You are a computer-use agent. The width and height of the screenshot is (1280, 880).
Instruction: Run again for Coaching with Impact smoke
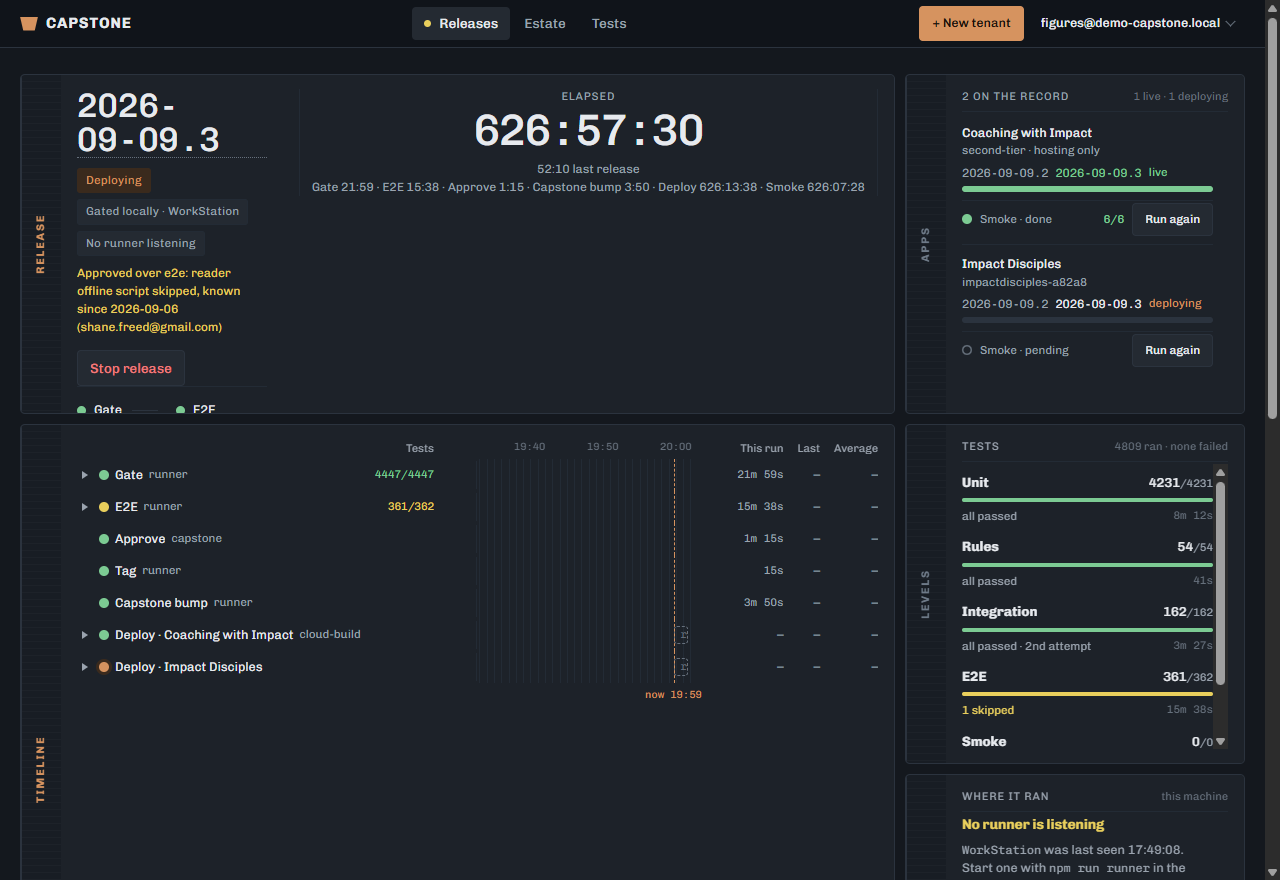pyautogui.click(x=1172, y=219)
